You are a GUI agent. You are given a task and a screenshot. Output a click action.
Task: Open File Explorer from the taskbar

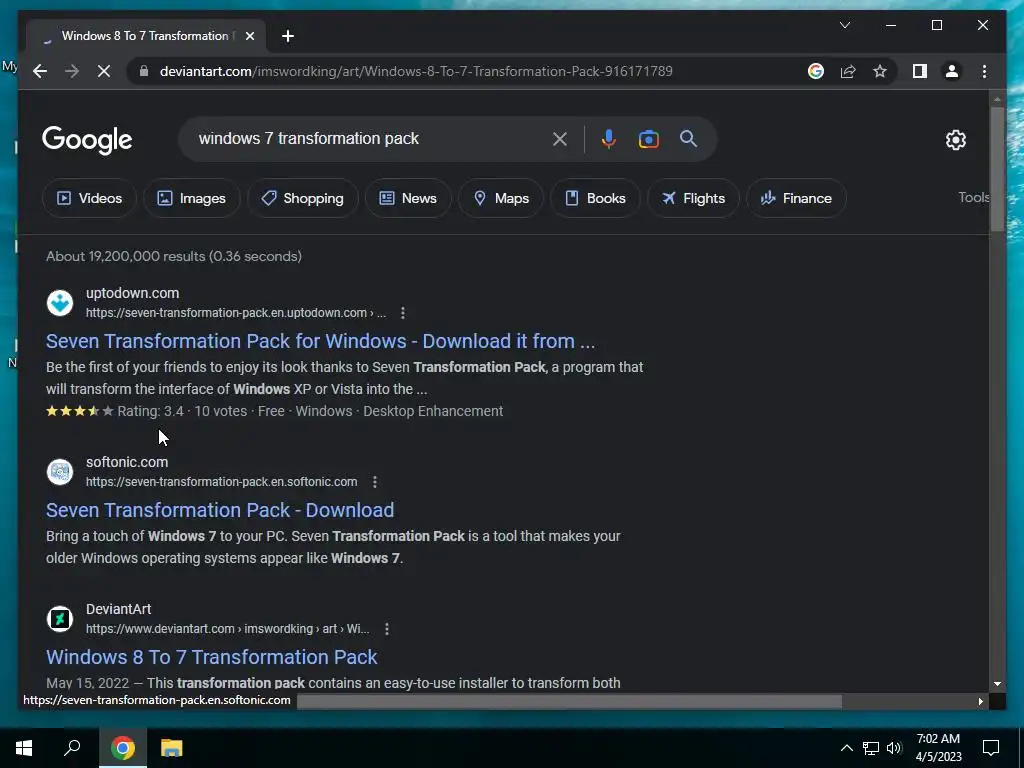coord(172,748)
